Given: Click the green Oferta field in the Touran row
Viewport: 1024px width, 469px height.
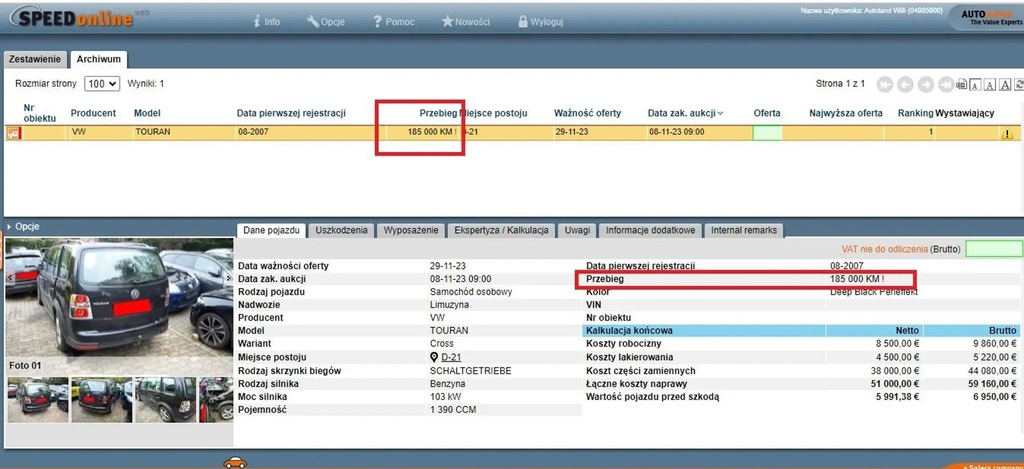Looking at the screenshot, I should click(x=767, y=133).
